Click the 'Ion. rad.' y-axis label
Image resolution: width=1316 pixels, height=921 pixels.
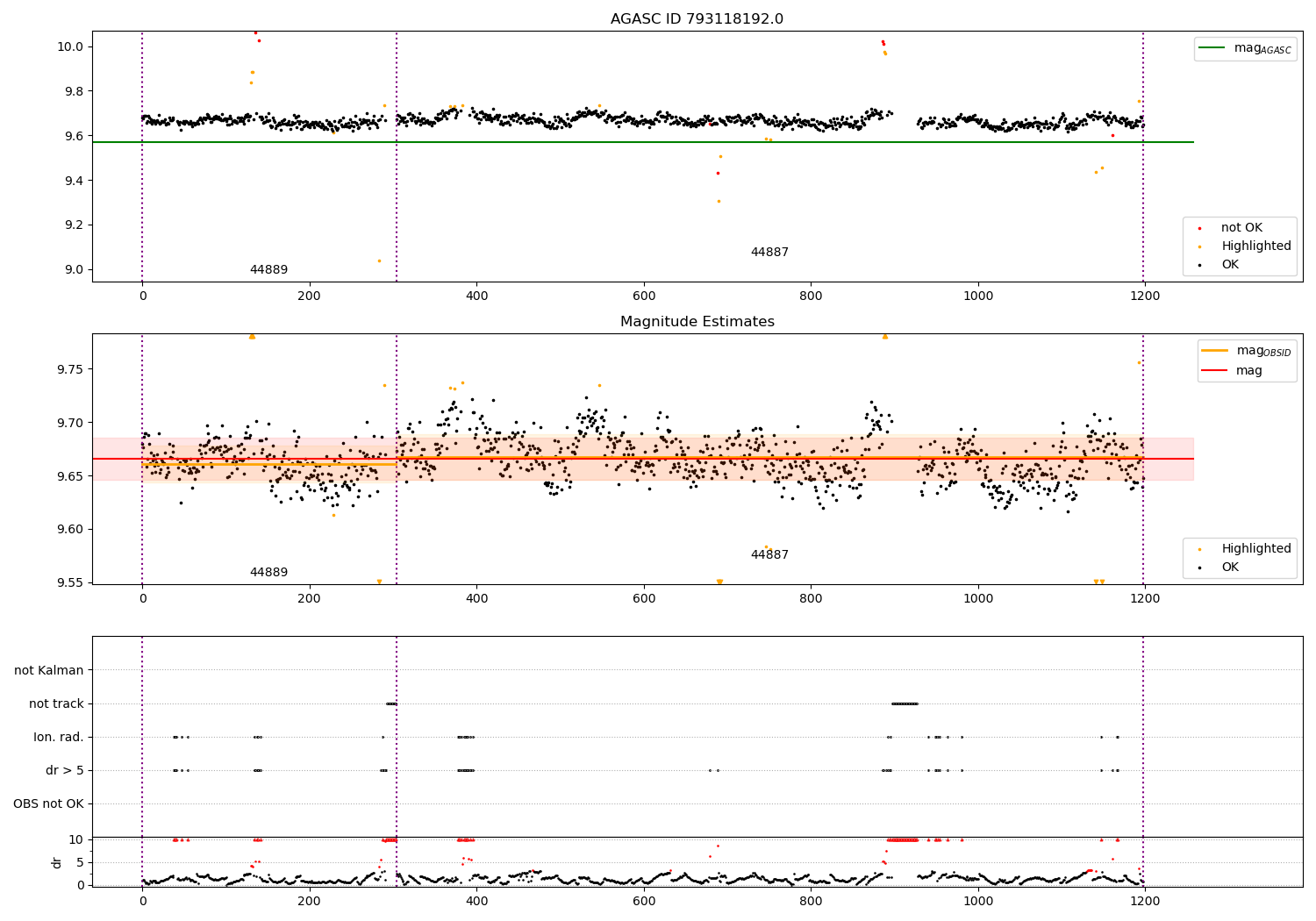coord(59,737)
